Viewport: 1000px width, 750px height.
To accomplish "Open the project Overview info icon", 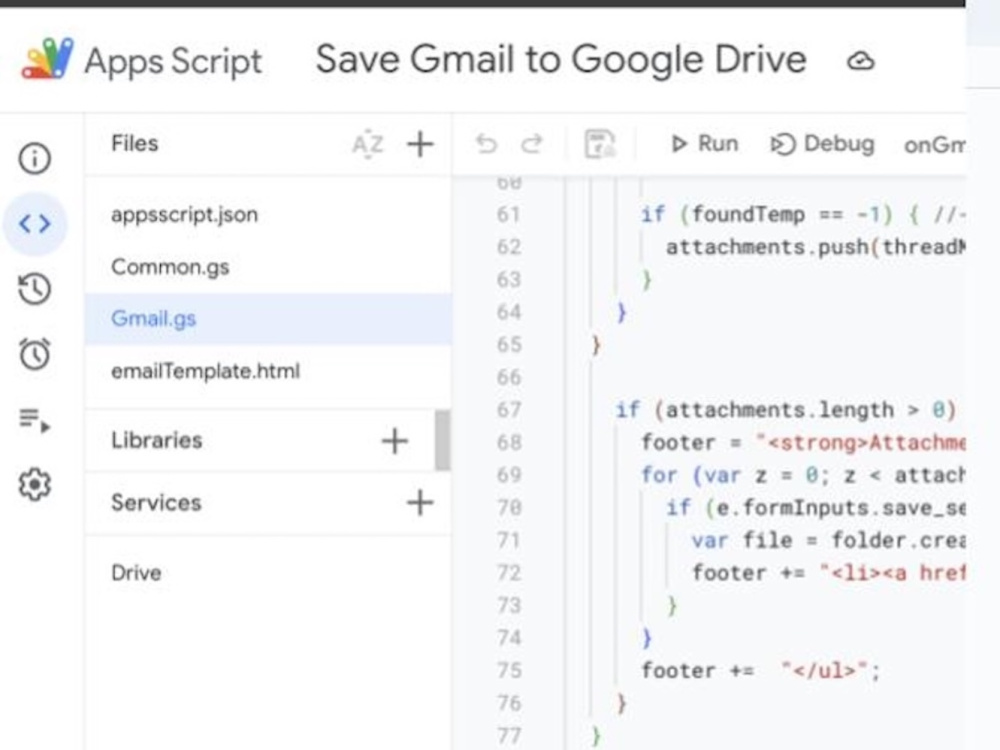I will point(34,158).
